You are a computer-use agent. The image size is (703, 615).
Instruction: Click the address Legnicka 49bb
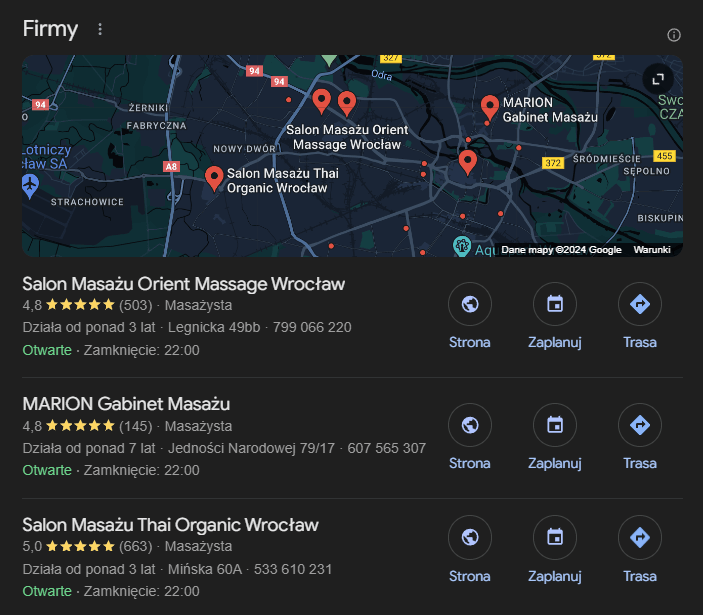(214, 328)
